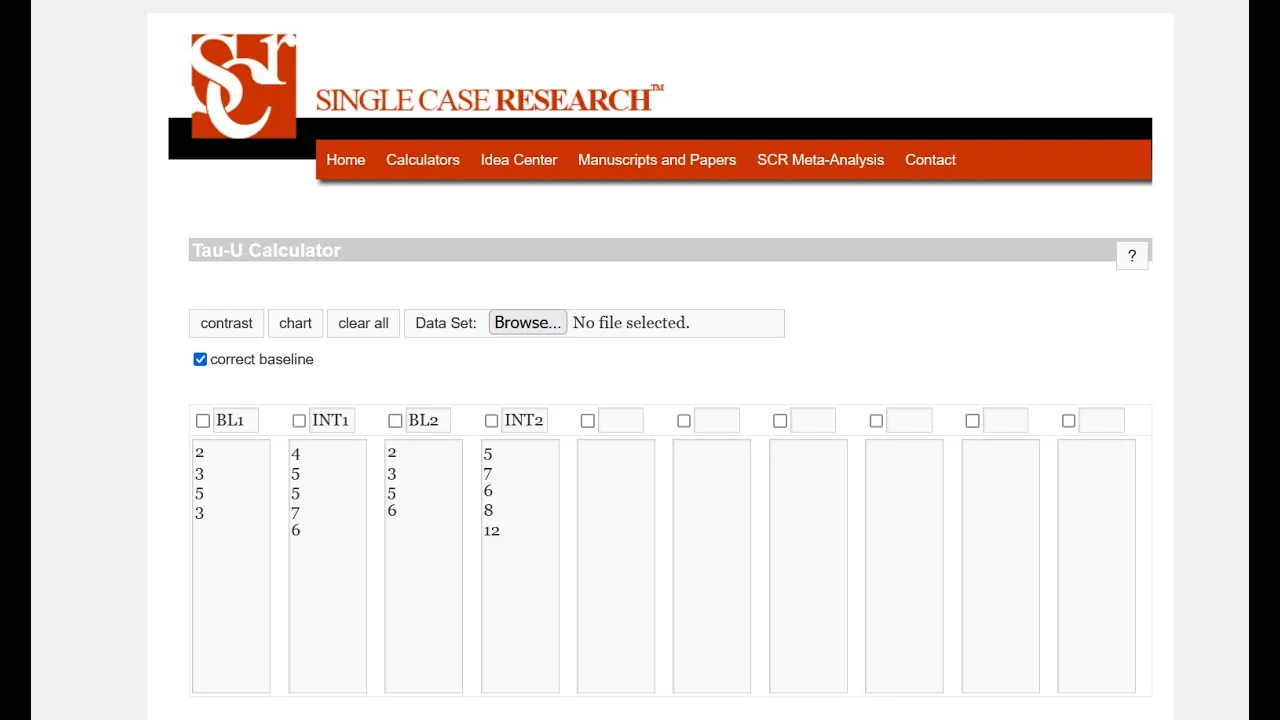Click the contrast button

(x=227, y=323)
